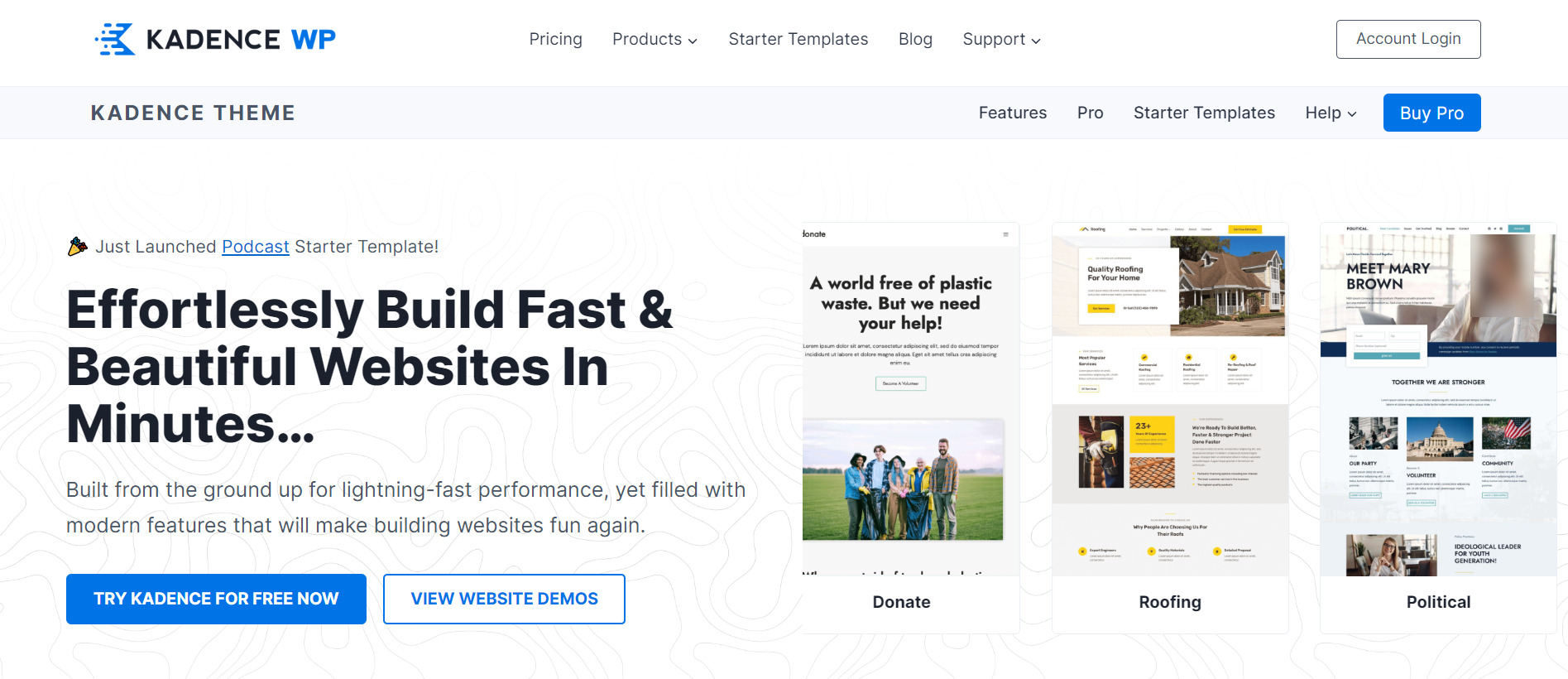Follow the Podcast hyperlink
Screen dimensions: 1568x679
[x=256, y=247]
